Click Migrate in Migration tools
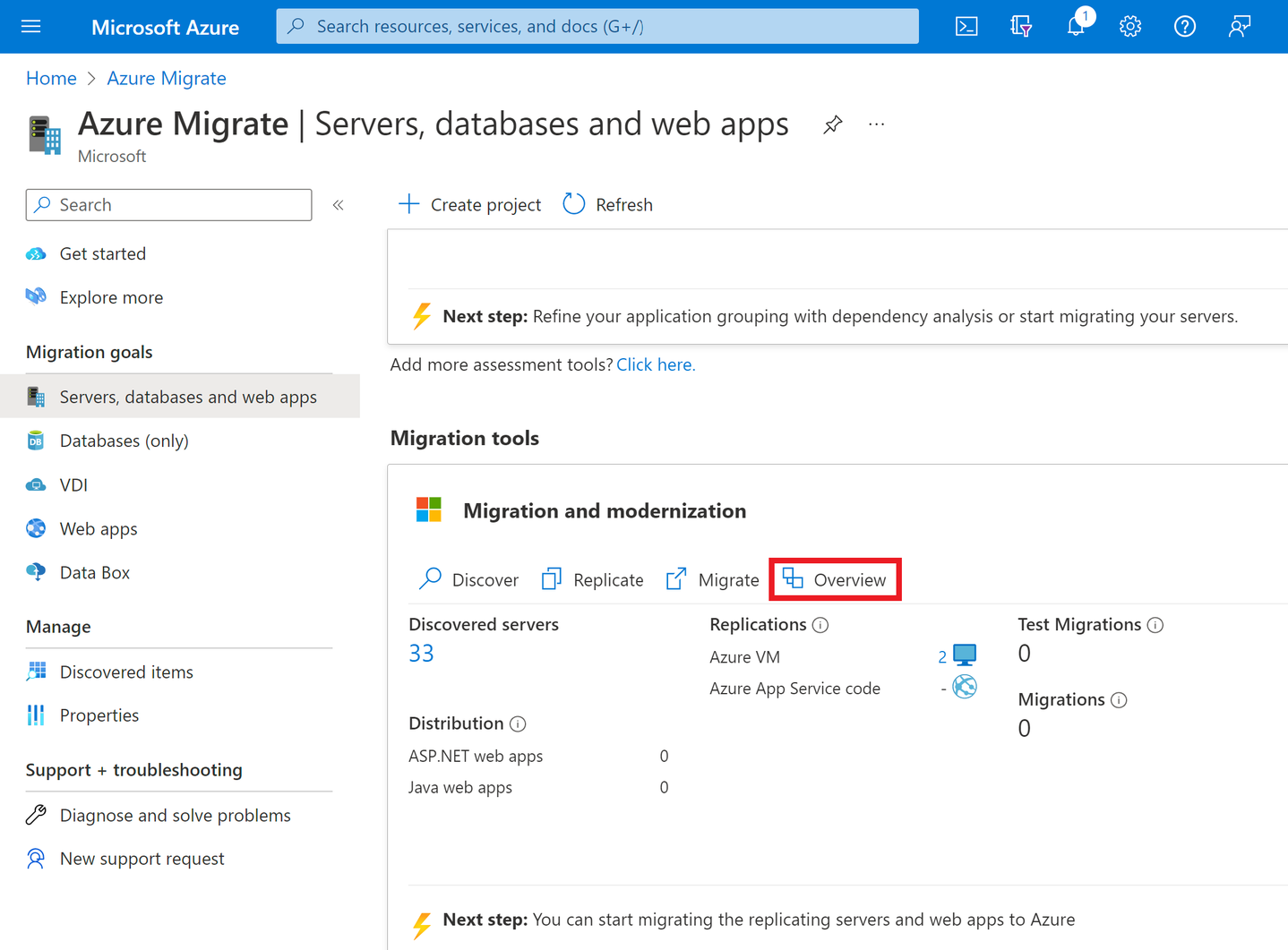The height and width of the screenshot is (950, 1288). point(712,579)
